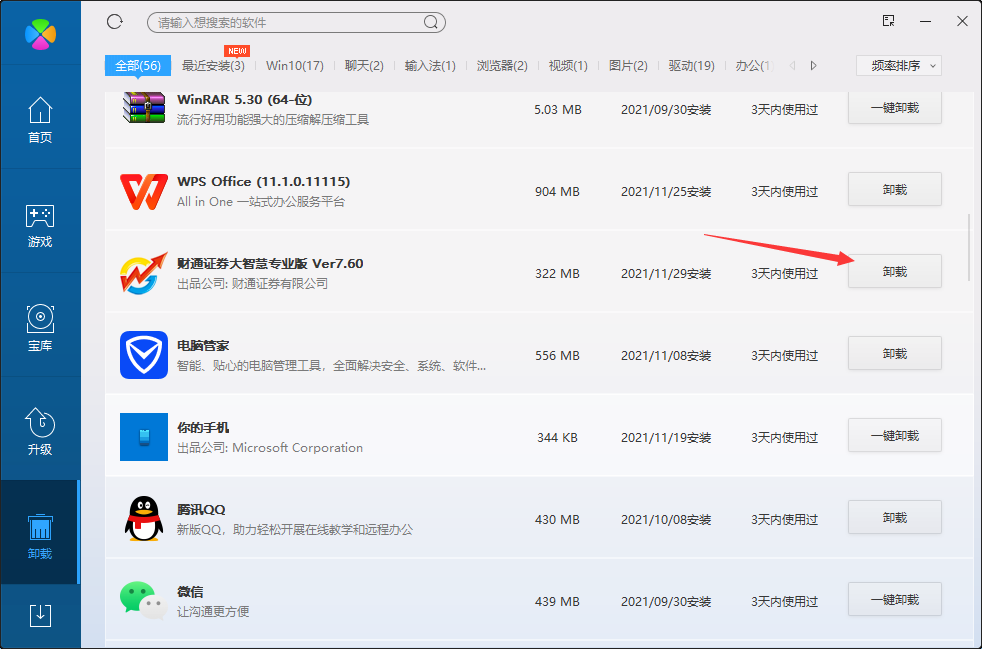The image size is (982, 649).
Task: Click the 2021/11/08安装 install date
Action: coord(666,356)
